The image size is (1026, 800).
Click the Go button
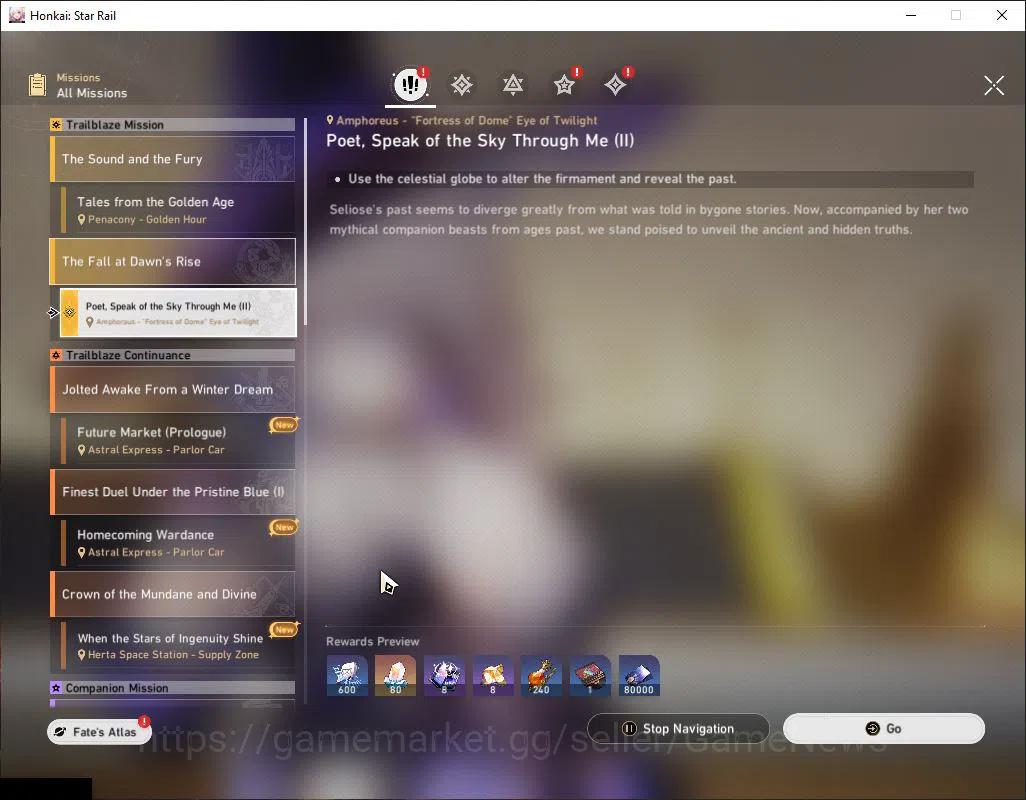click(884, 729)
